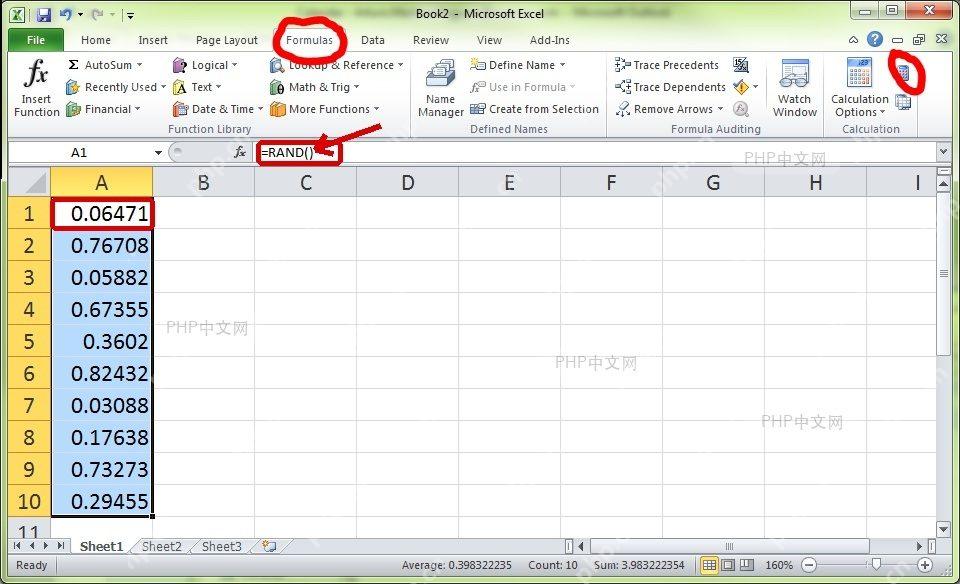Switch to Normal view in the status bar

click(709, 565)
